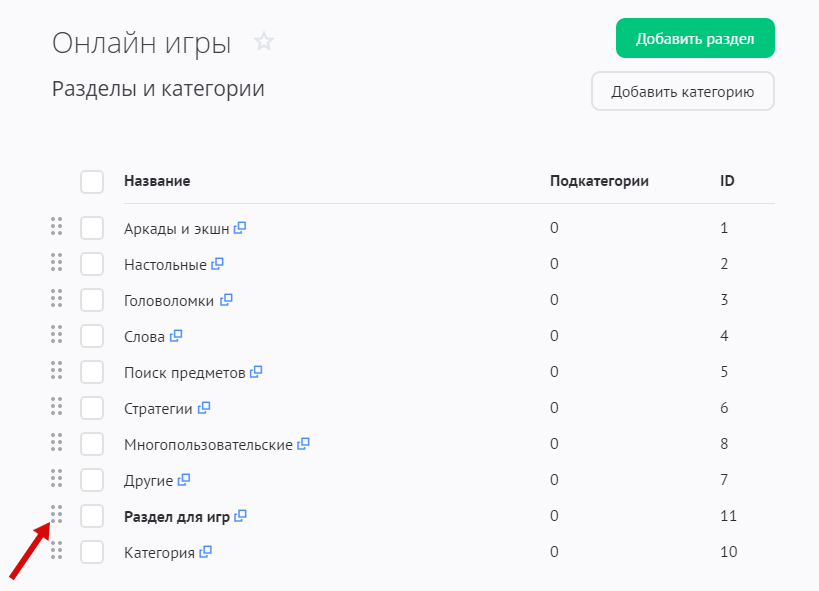The height and width of the screenshot is (591, 819).
Task: Select the Другие row checkbox
Action: [92, 480]
